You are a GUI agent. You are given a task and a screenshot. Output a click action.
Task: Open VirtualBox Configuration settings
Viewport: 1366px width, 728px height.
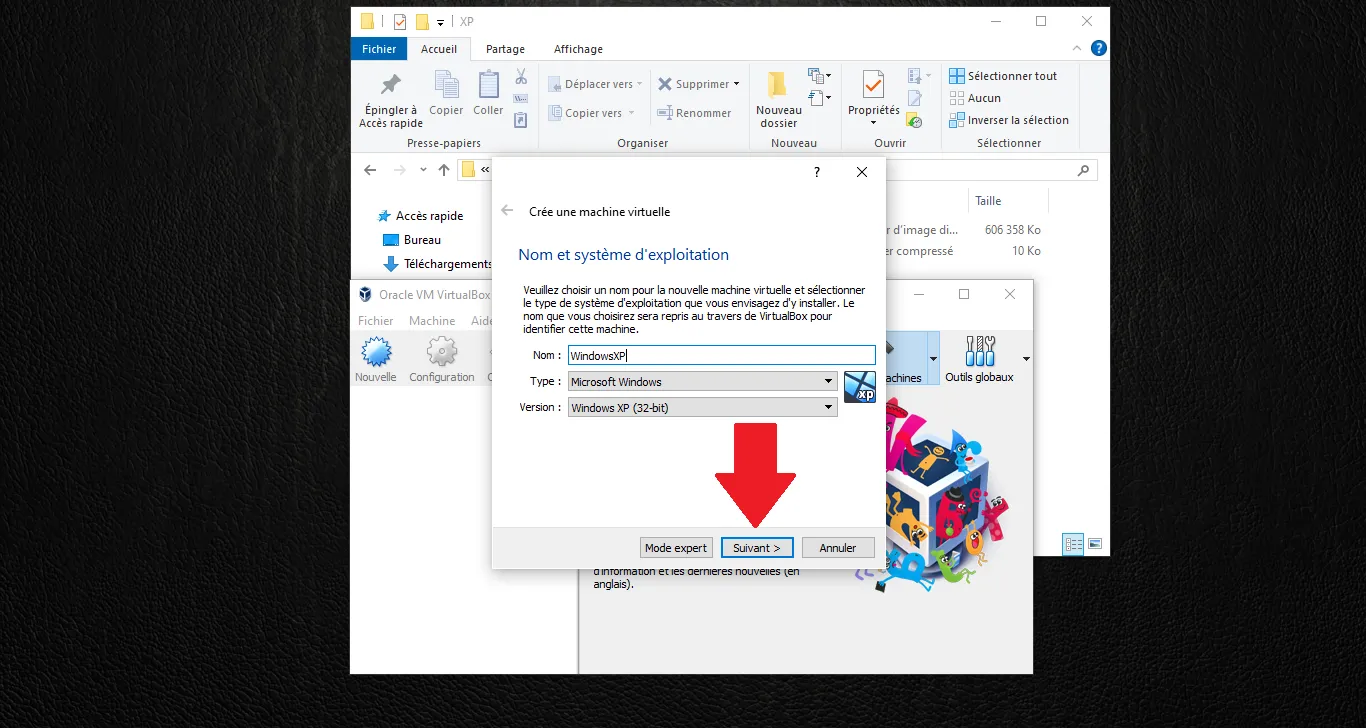point(441,358)
